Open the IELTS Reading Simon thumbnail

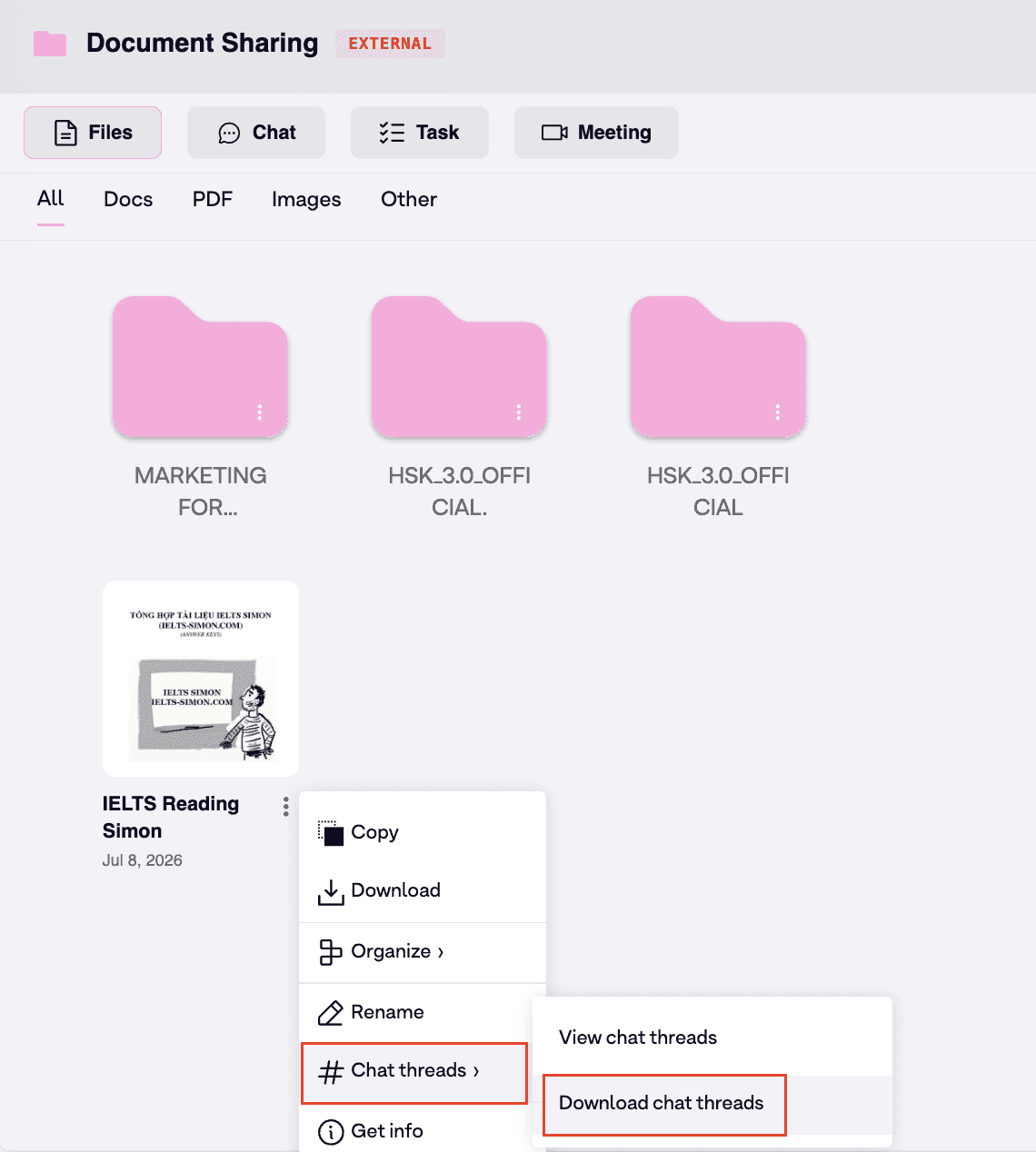pyautogui.click(x=201, y=679)
